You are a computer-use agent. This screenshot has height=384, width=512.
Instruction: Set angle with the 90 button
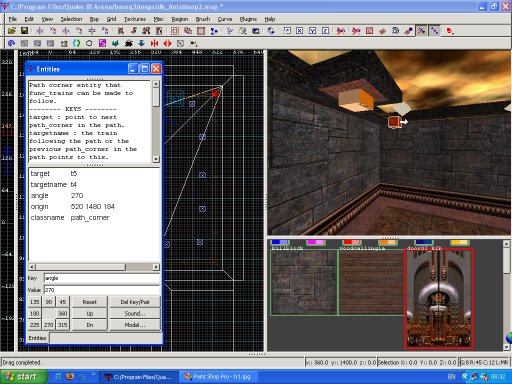(x=49, y=302)
